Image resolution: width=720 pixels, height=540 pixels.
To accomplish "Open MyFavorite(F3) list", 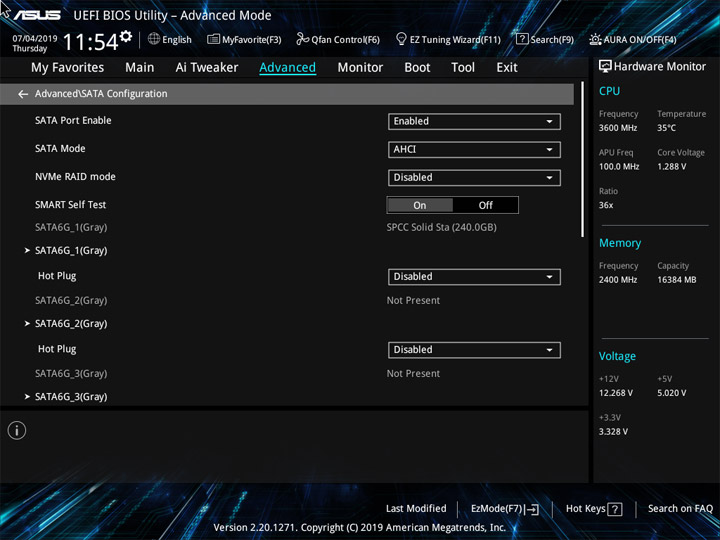I will coord(244,39).
